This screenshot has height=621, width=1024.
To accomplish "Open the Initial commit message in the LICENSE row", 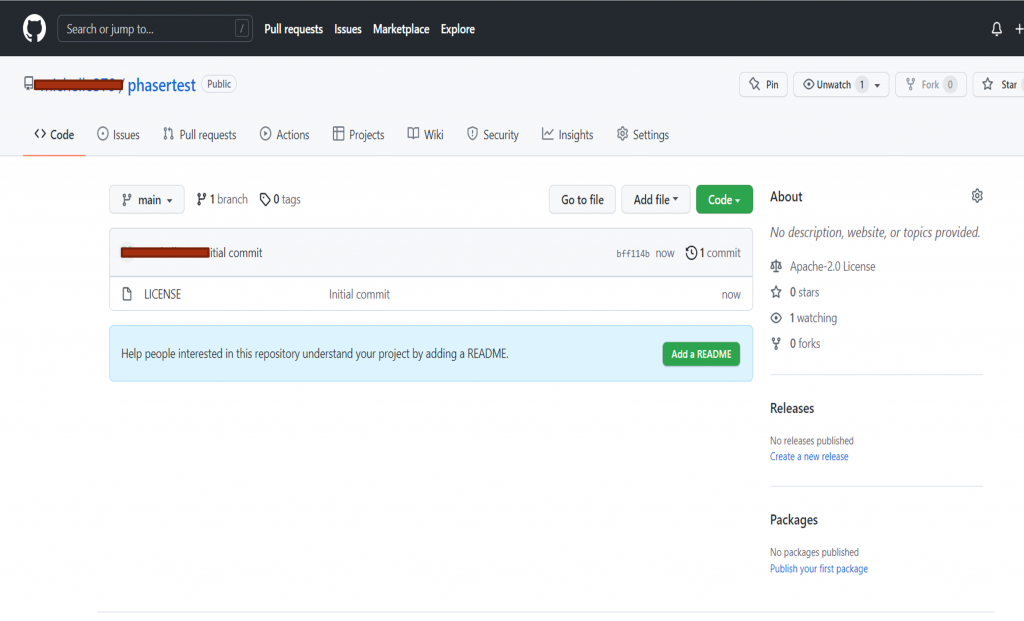I will [x=359, y=294].
